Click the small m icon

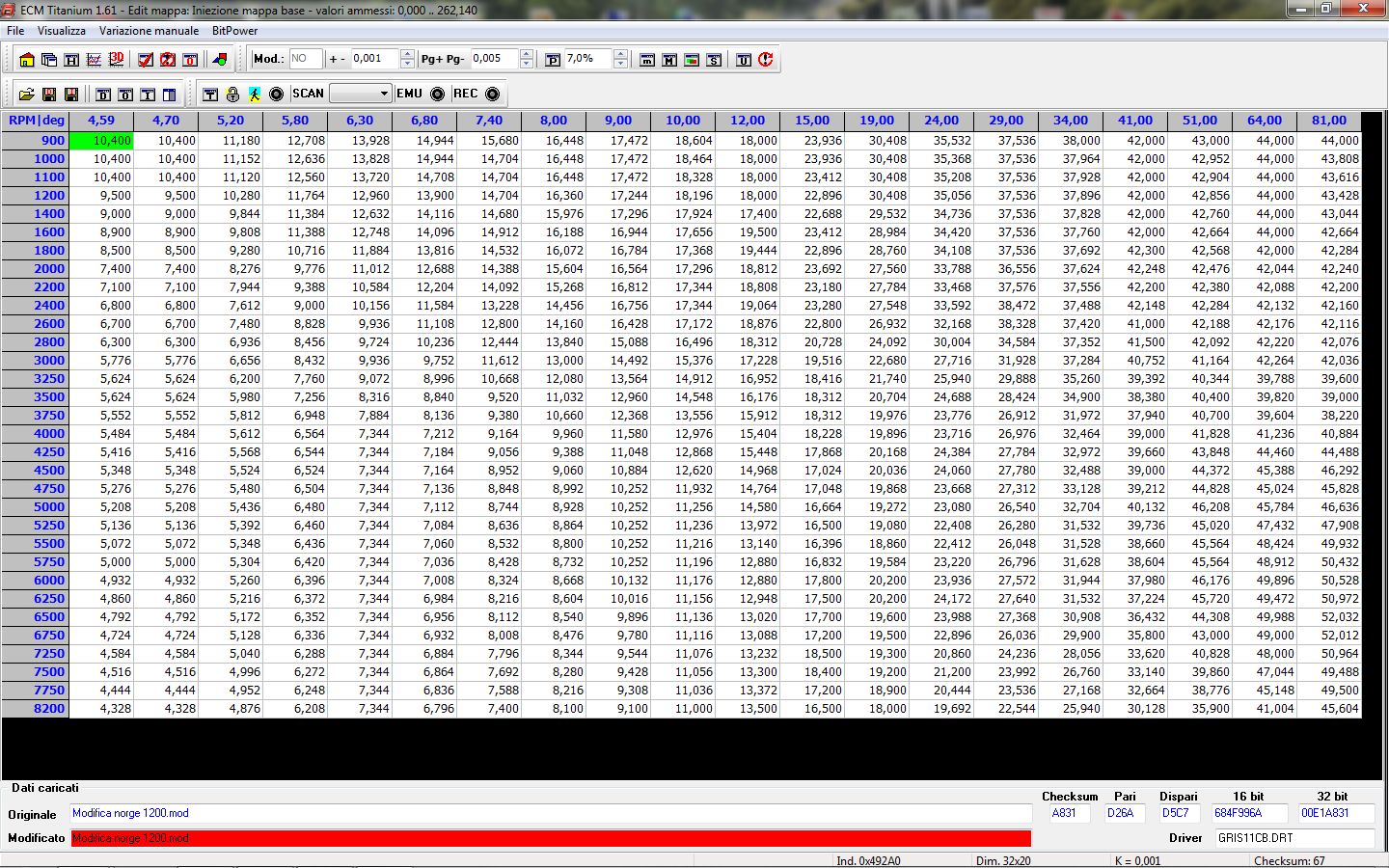tap(647, 60)
